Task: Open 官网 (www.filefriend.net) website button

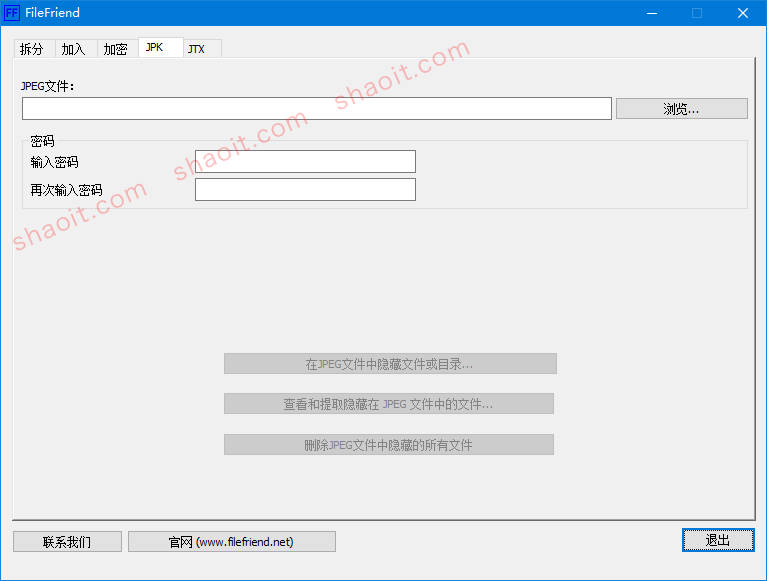Action: pos(232,541)
